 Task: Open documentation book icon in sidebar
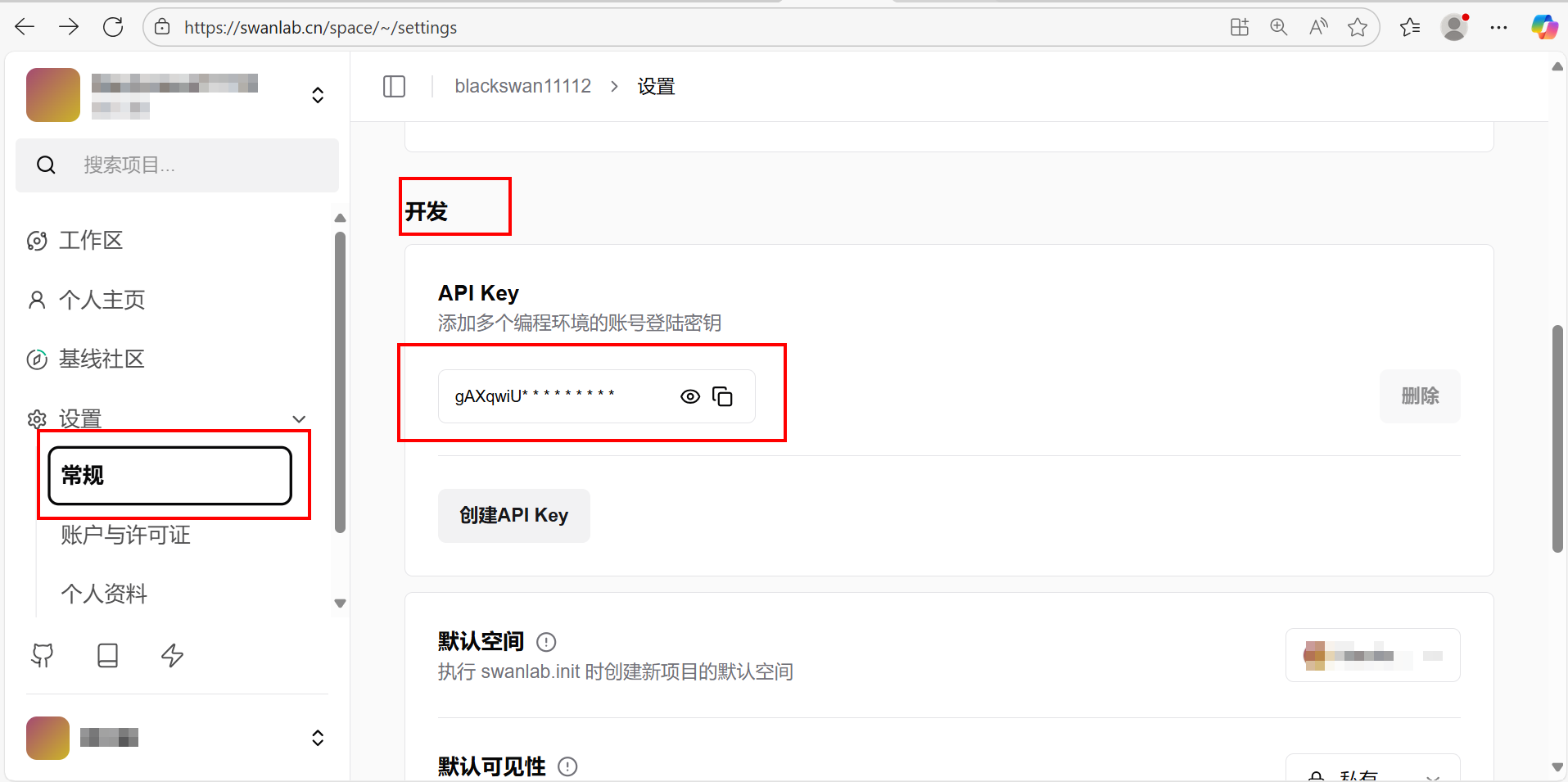(x=107, y=655)
